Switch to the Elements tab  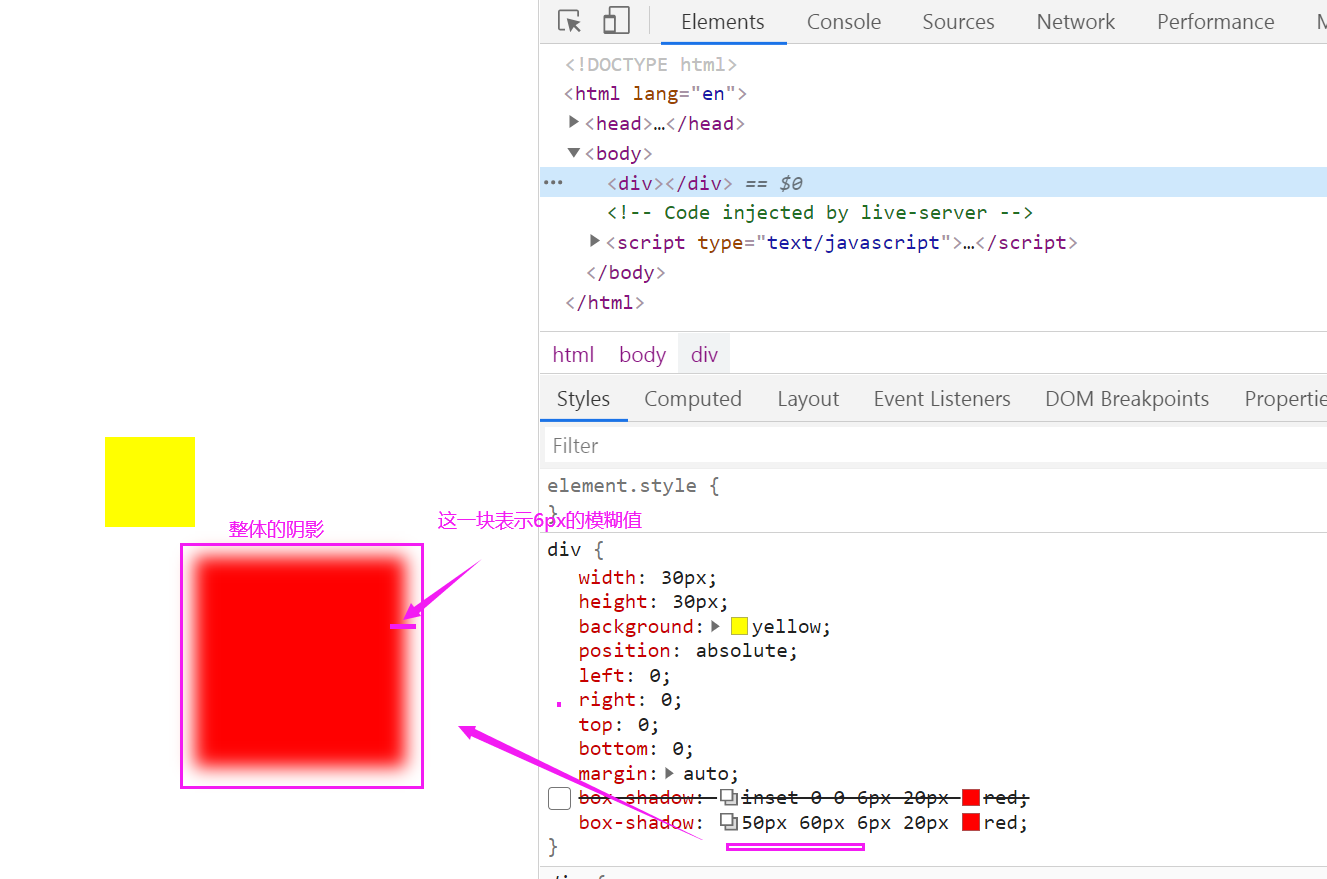723,22
